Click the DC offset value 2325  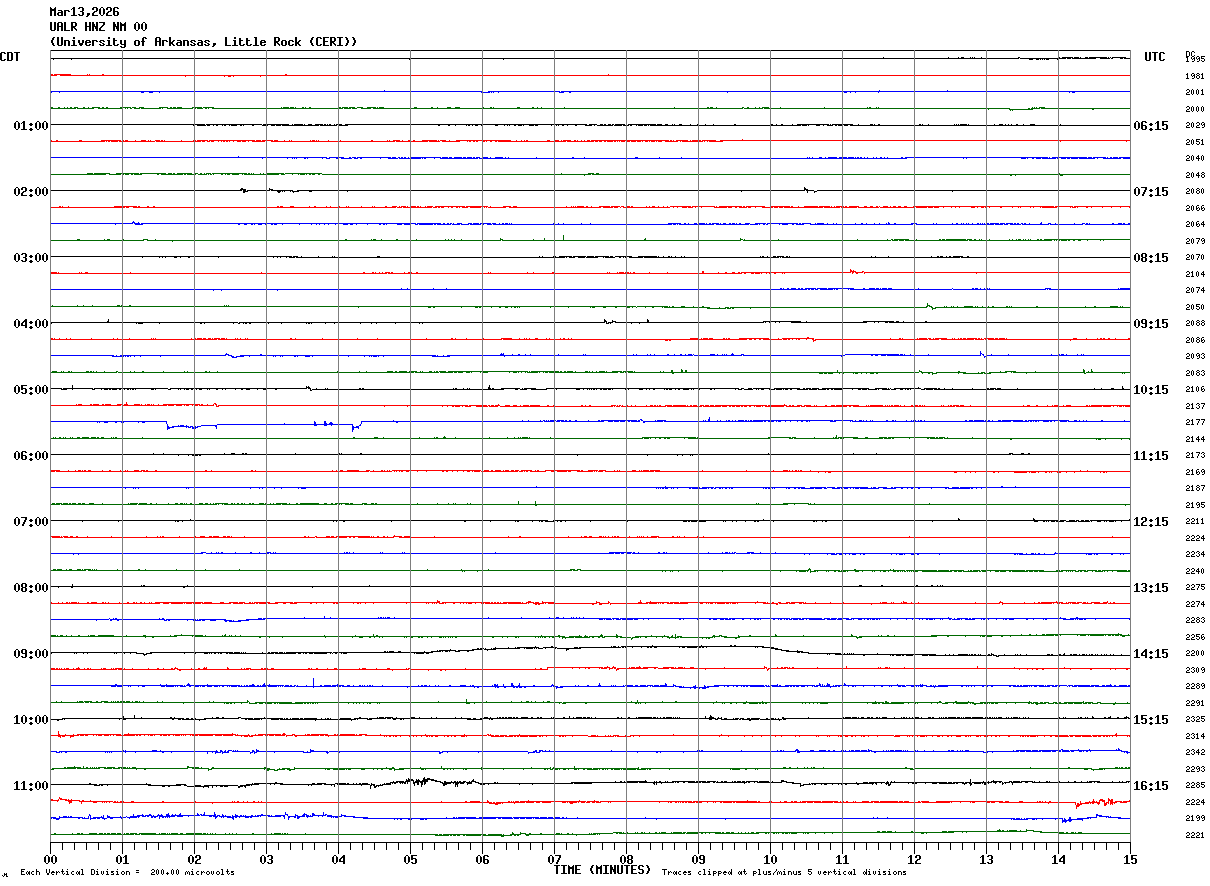coord(1195,720)
